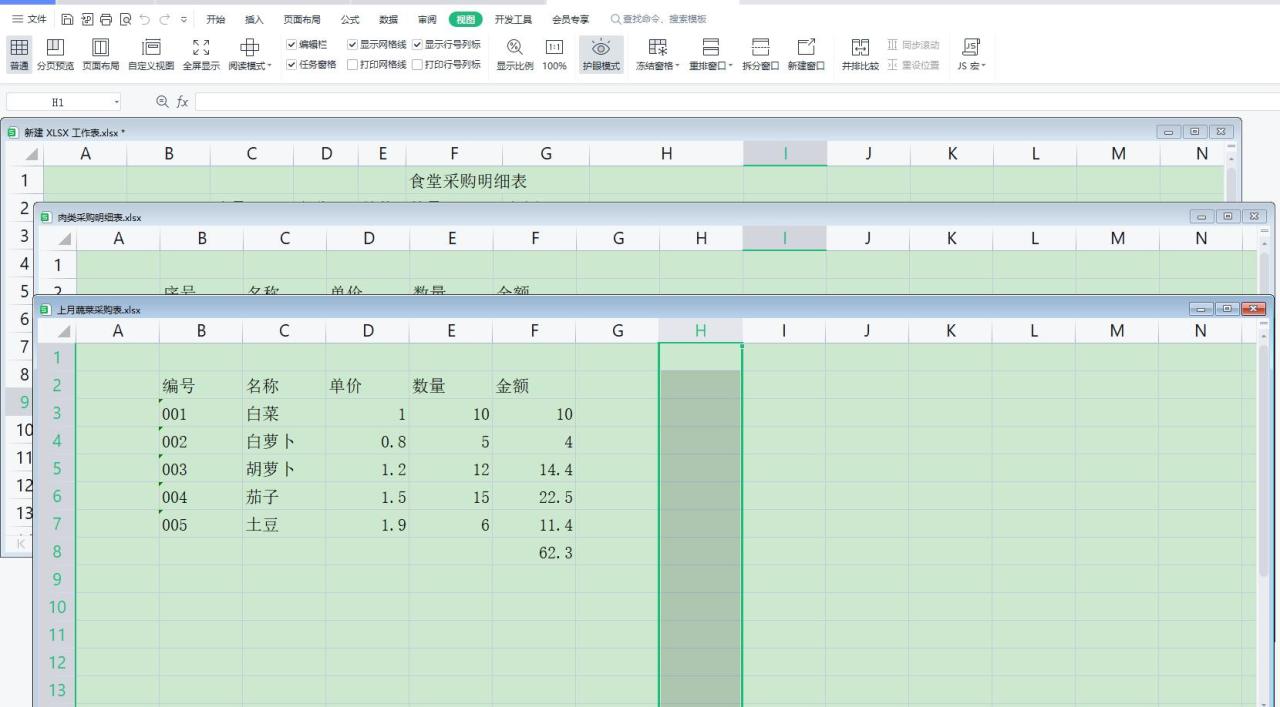
Task: Toggle 护眼模式 eye protection mode
Action: coord(601,54)
